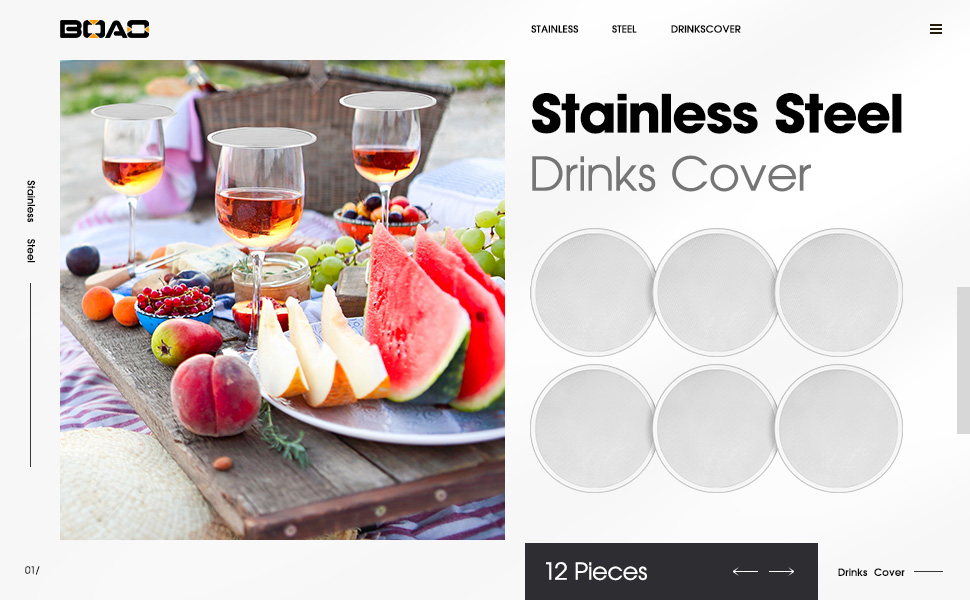Image resolution: width=970 pixels, height=600 pixels.
Task: Select the bottom-right drinks cover disc
Action: (x=839, y=428)
